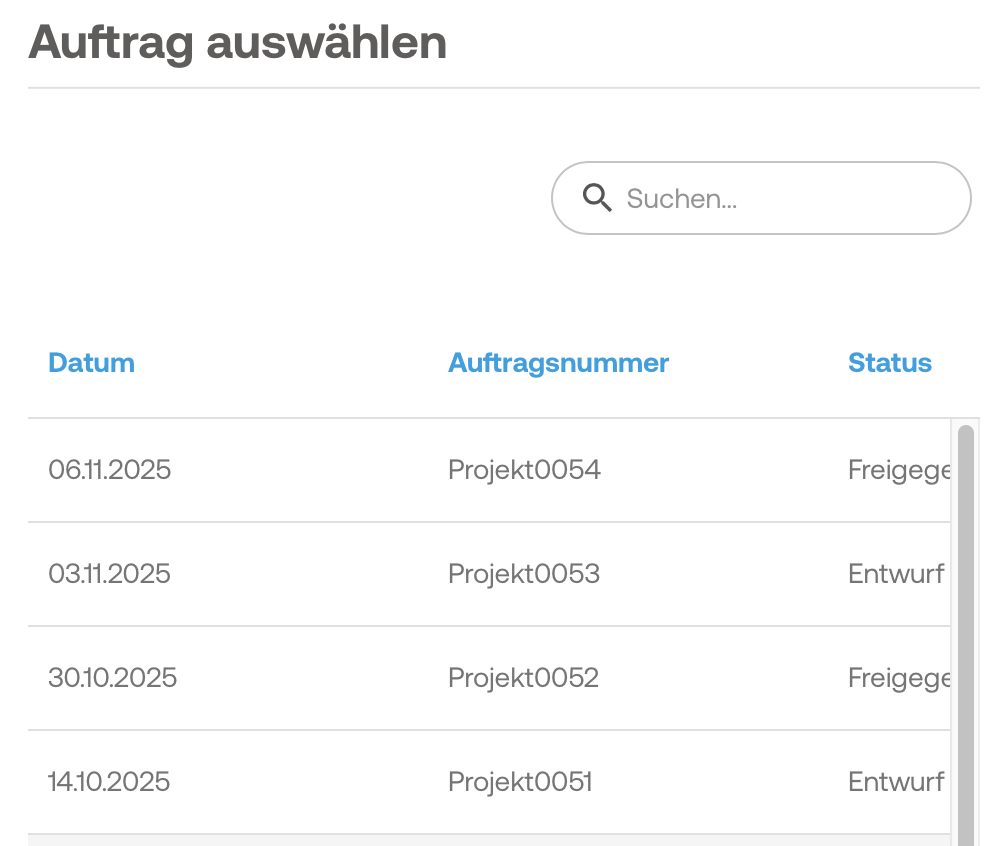Click the date 06.11.2025 row cell
1006x846 pixels.
(109, 470)
